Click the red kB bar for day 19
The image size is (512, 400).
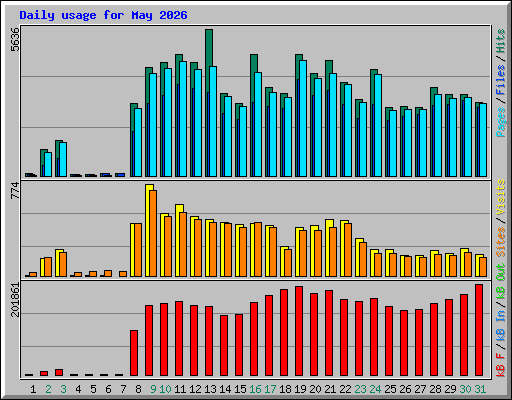tap(299, 331)
